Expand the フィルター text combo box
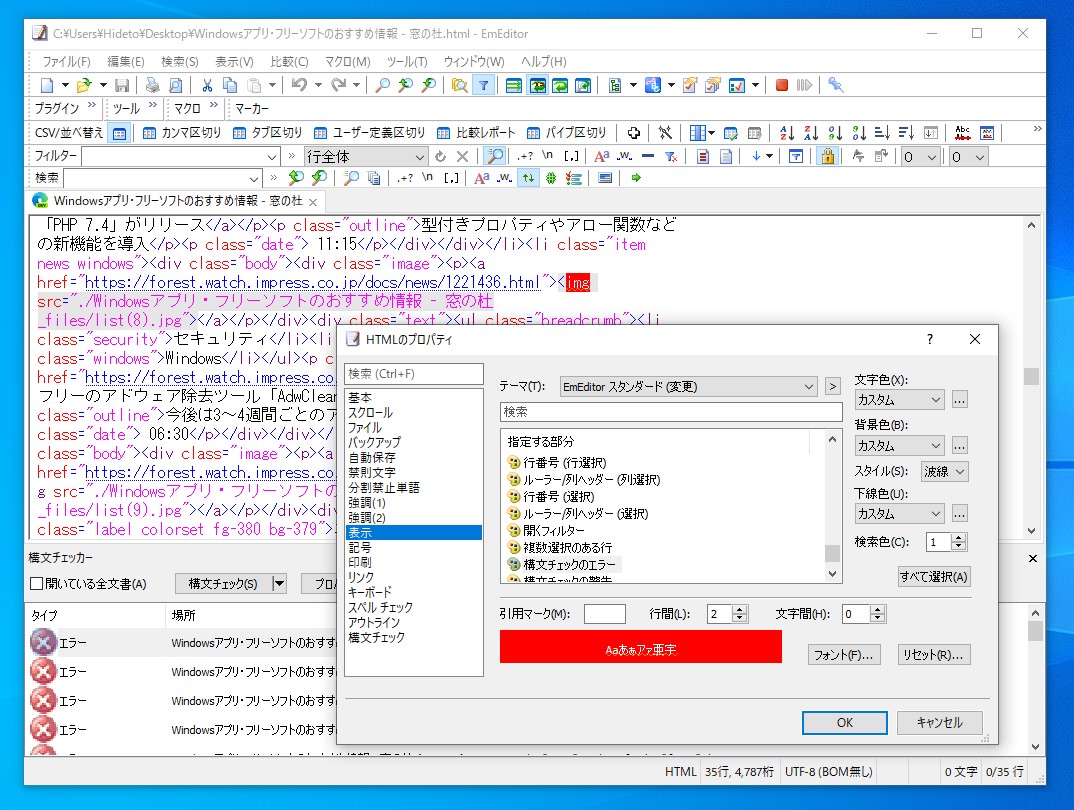This screenshot has width=1074, height=810. 272,157
